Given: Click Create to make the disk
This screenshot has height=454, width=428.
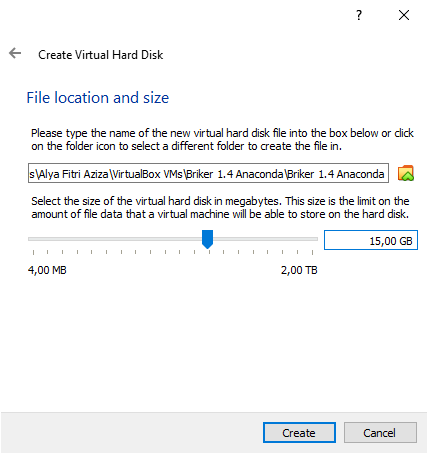Looking at the screenshot, I should (x=299, y=433).
